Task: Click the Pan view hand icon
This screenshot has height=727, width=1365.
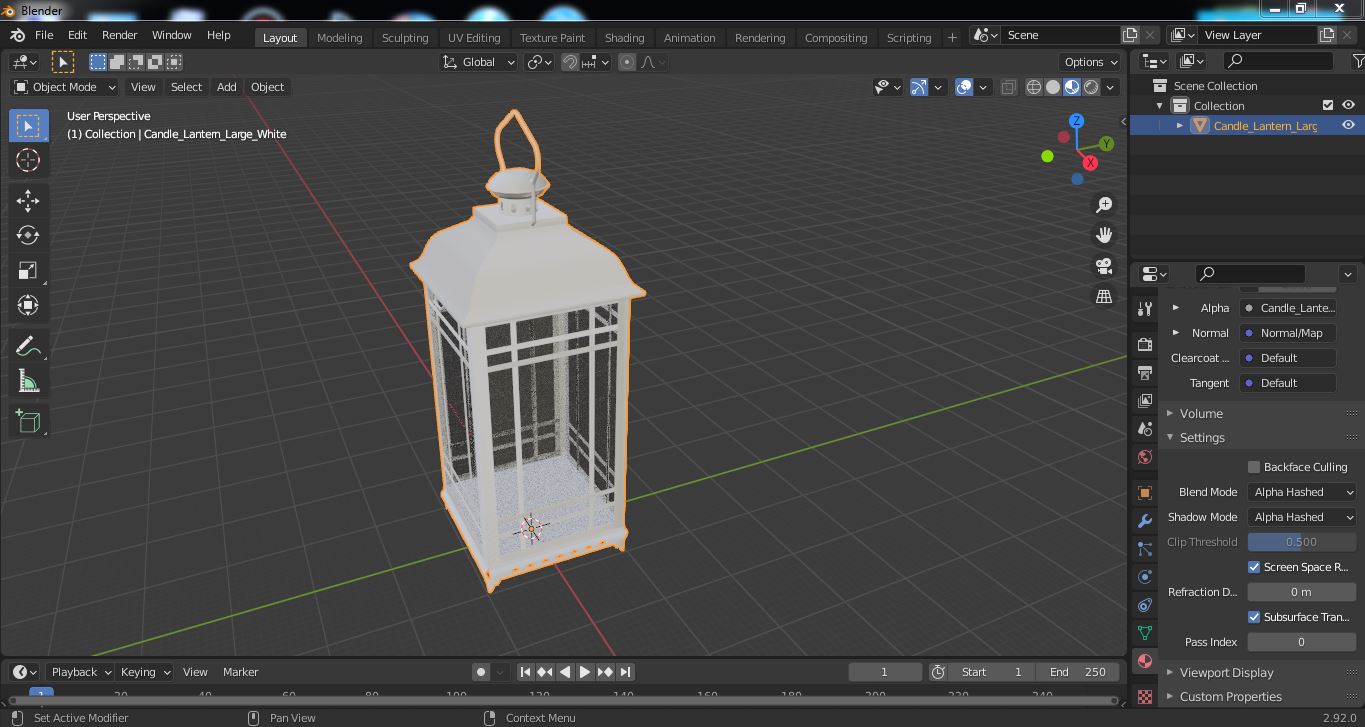Action: click(1104, 235)
